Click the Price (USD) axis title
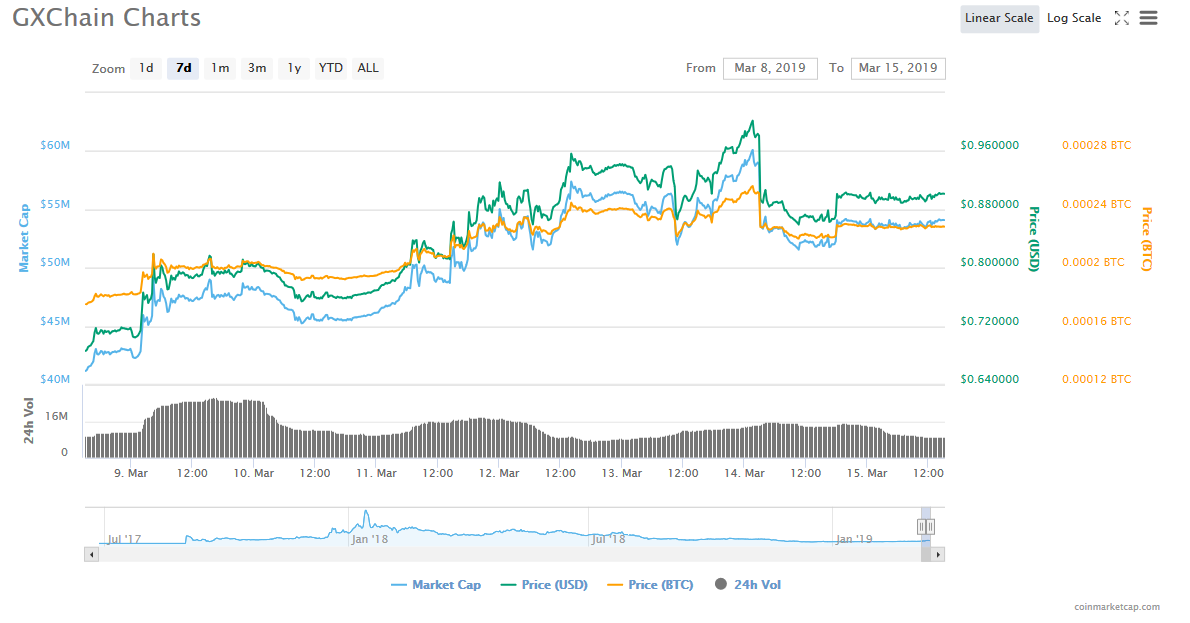 [1034, 238]
